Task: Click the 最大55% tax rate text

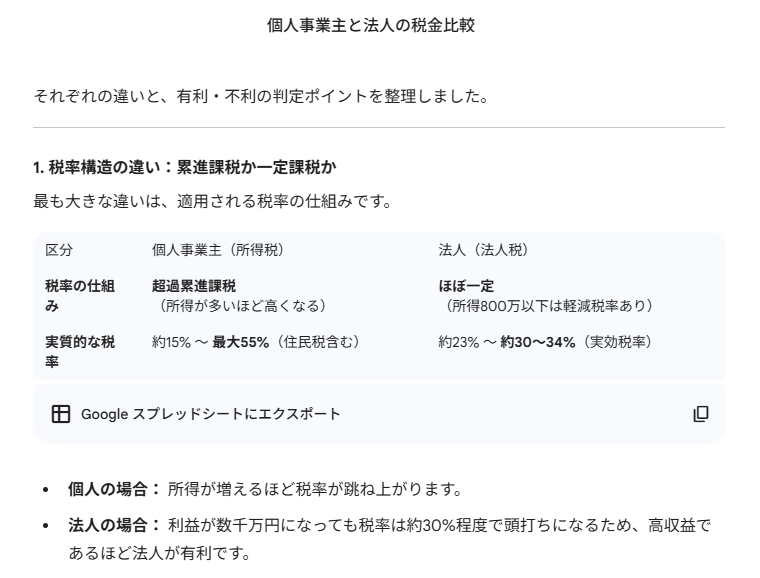Action: click(x=240, y=342)
